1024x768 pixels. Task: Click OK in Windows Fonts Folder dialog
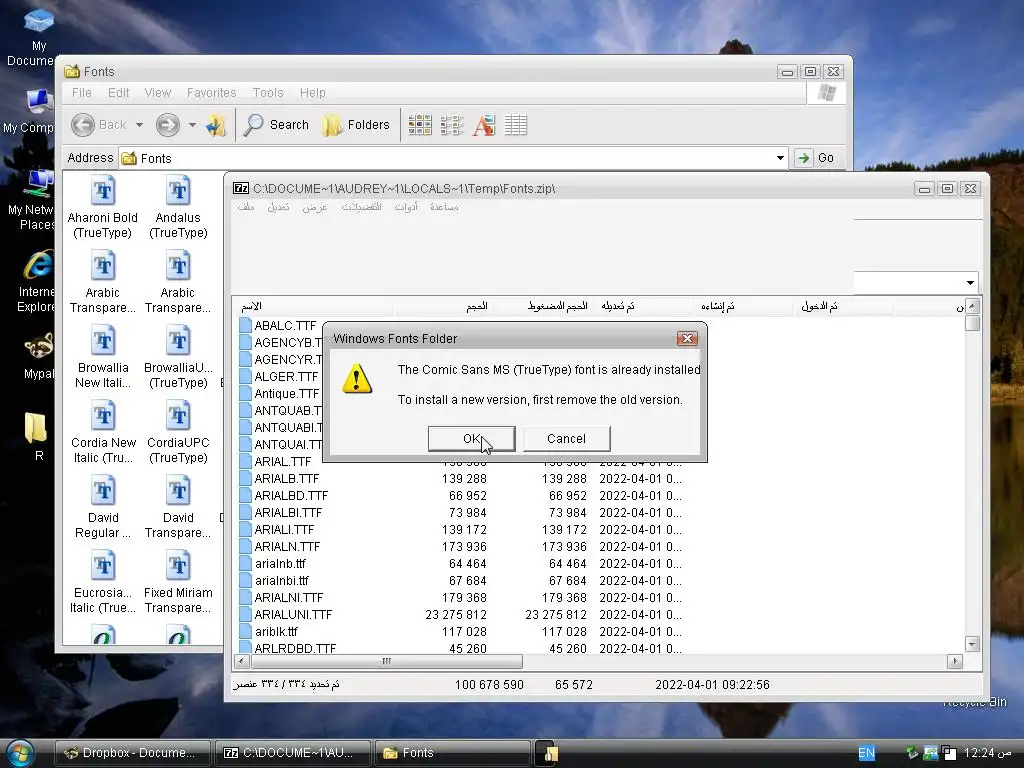pyautogui.click(x=472, y=439)
